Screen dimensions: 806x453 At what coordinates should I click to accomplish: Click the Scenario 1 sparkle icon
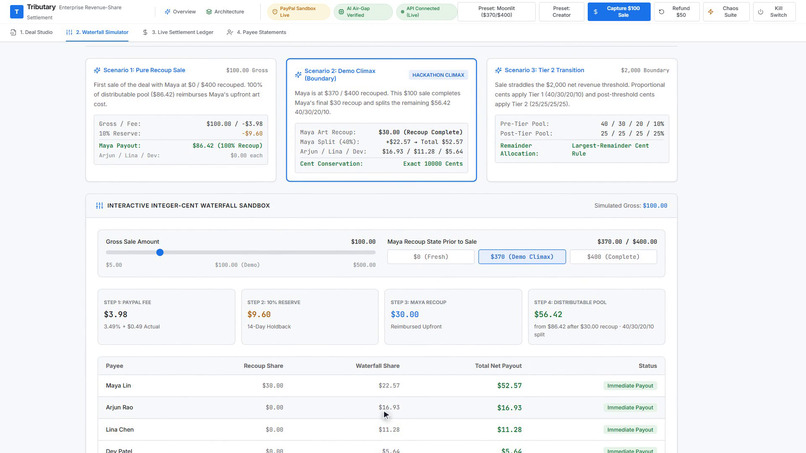pos(97,70)
